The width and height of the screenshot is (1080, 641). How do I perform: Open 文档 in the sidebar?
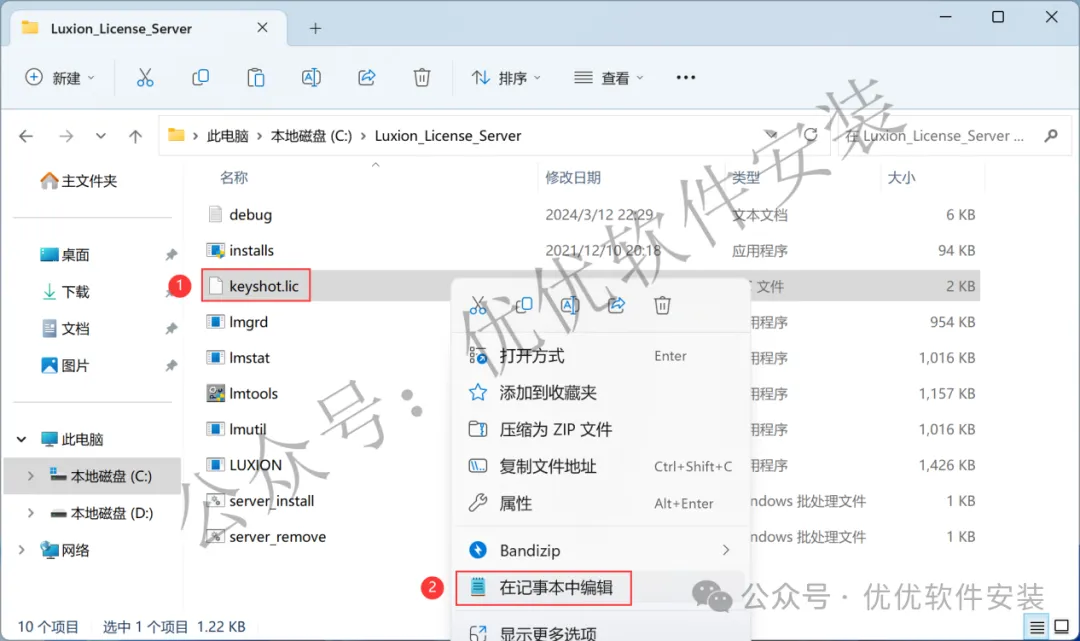[x=65, y=329]
